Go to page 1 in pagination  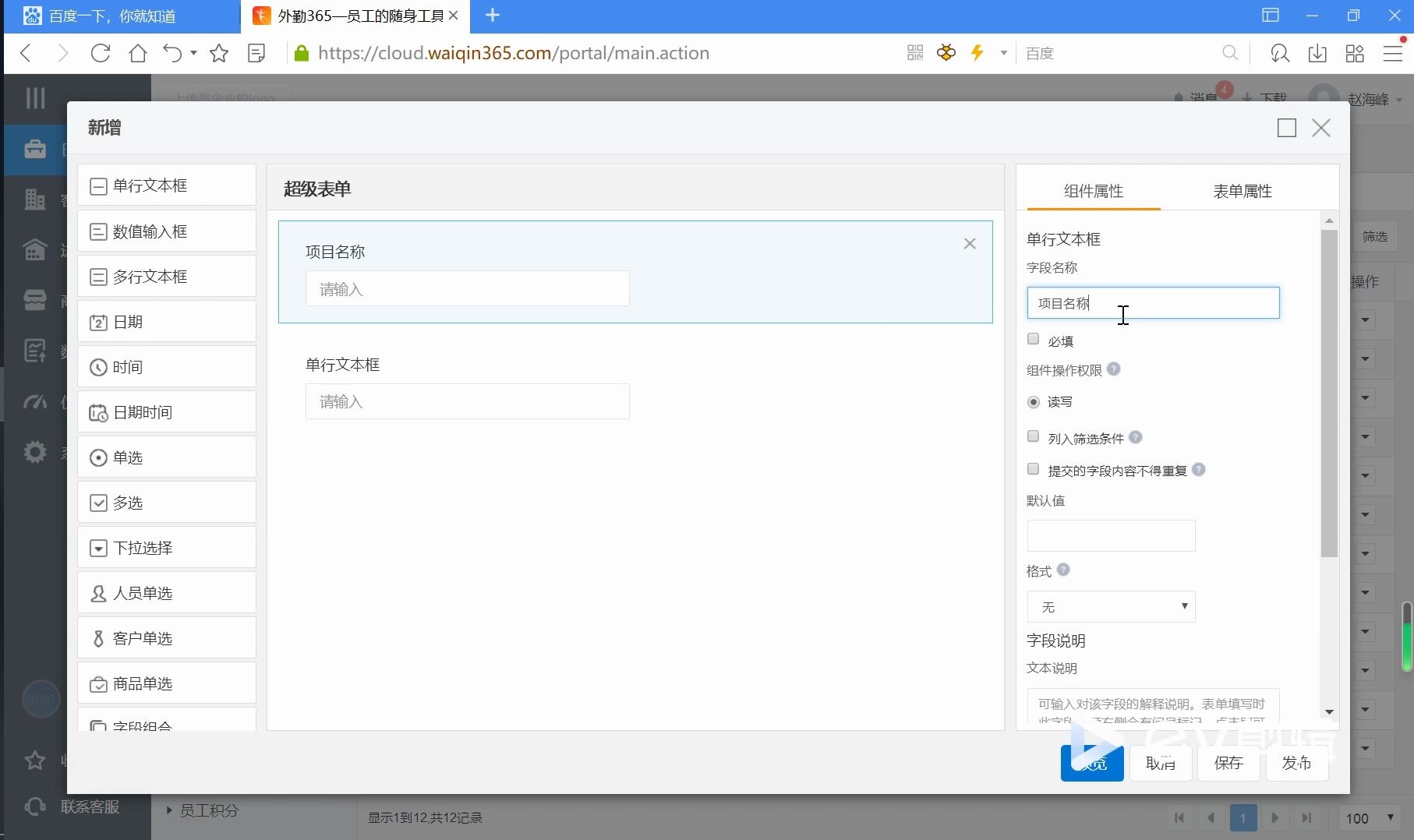pos(1243,818)
